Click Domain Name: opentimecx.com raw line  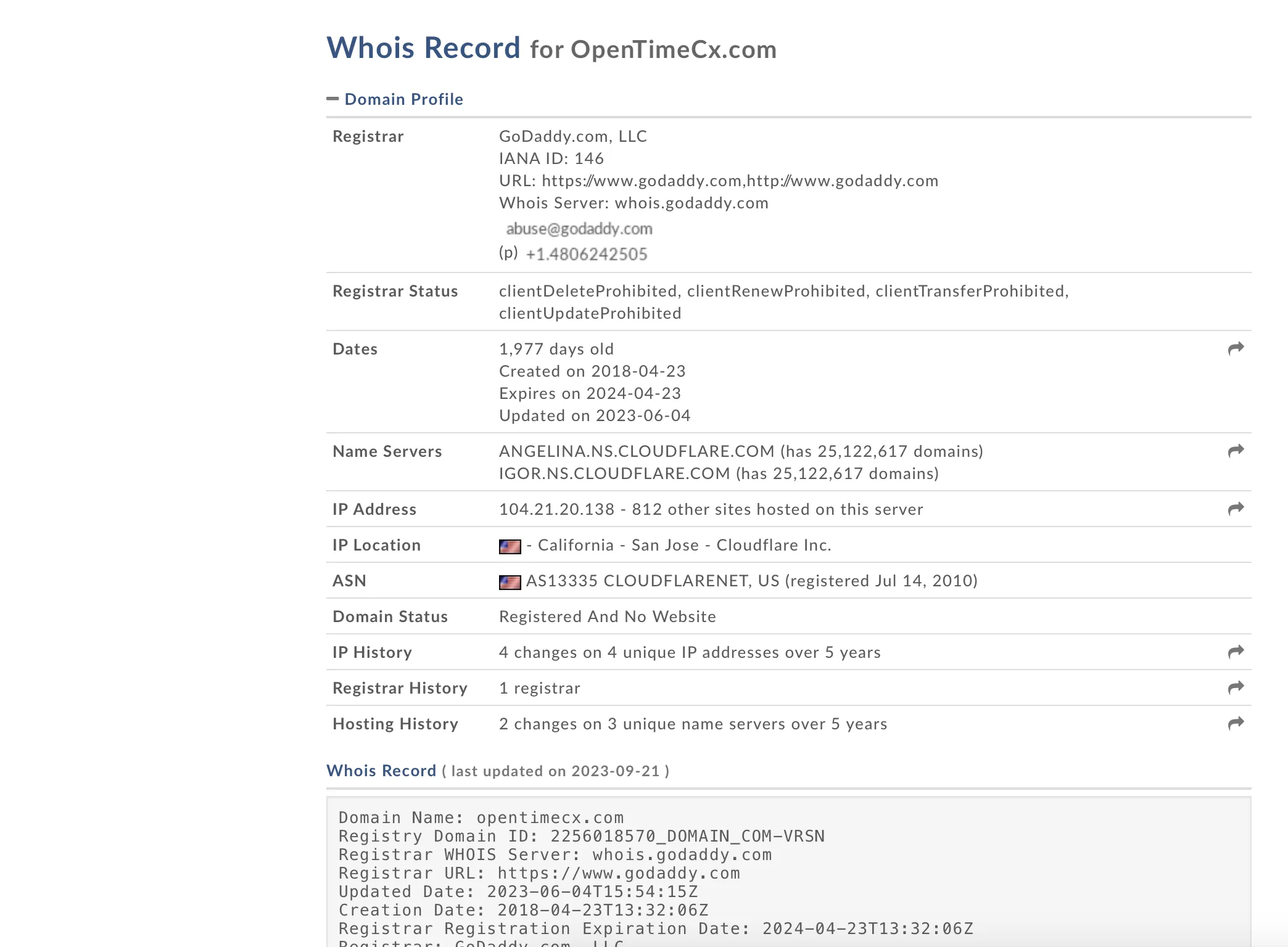pos(481,818)
